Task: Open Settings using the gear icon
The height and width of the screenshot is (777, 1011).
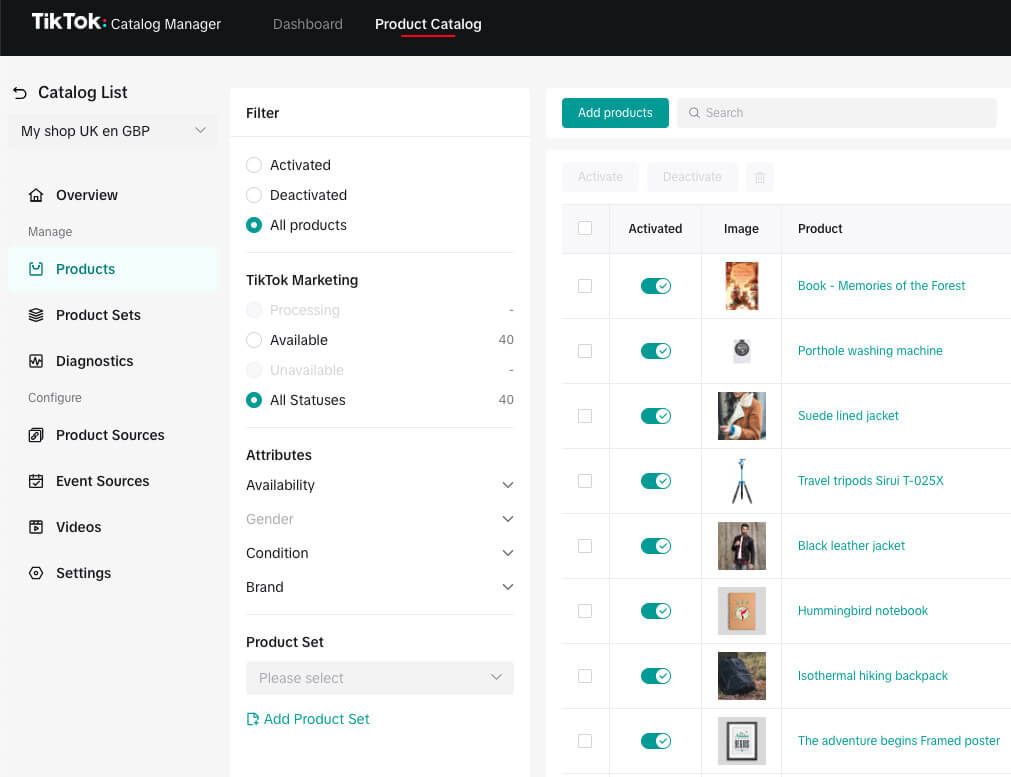Action: coord(36,573)
